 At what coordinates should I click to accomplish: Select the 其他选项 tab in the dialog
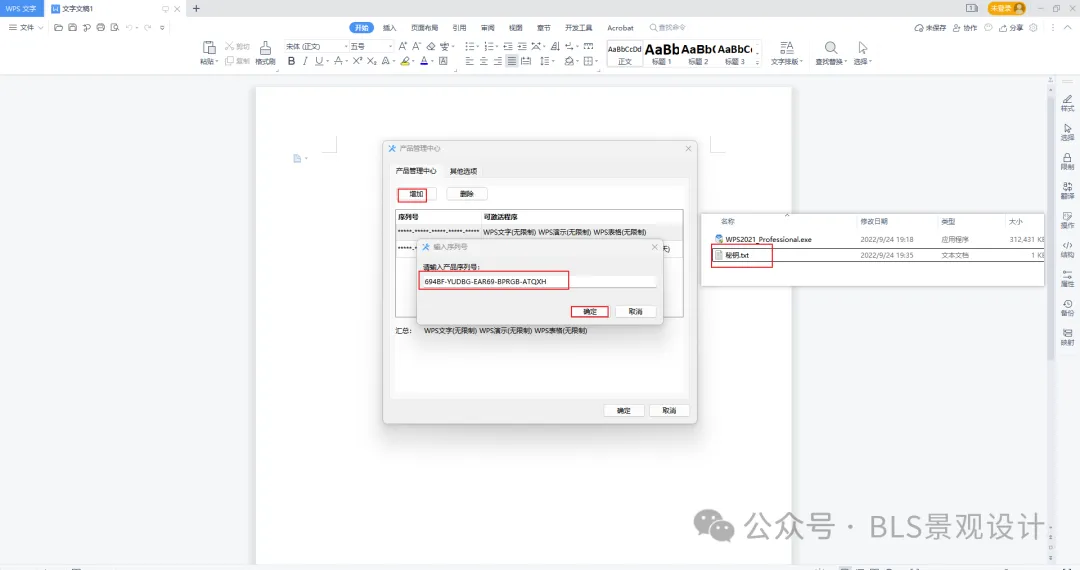coord(463,171)
